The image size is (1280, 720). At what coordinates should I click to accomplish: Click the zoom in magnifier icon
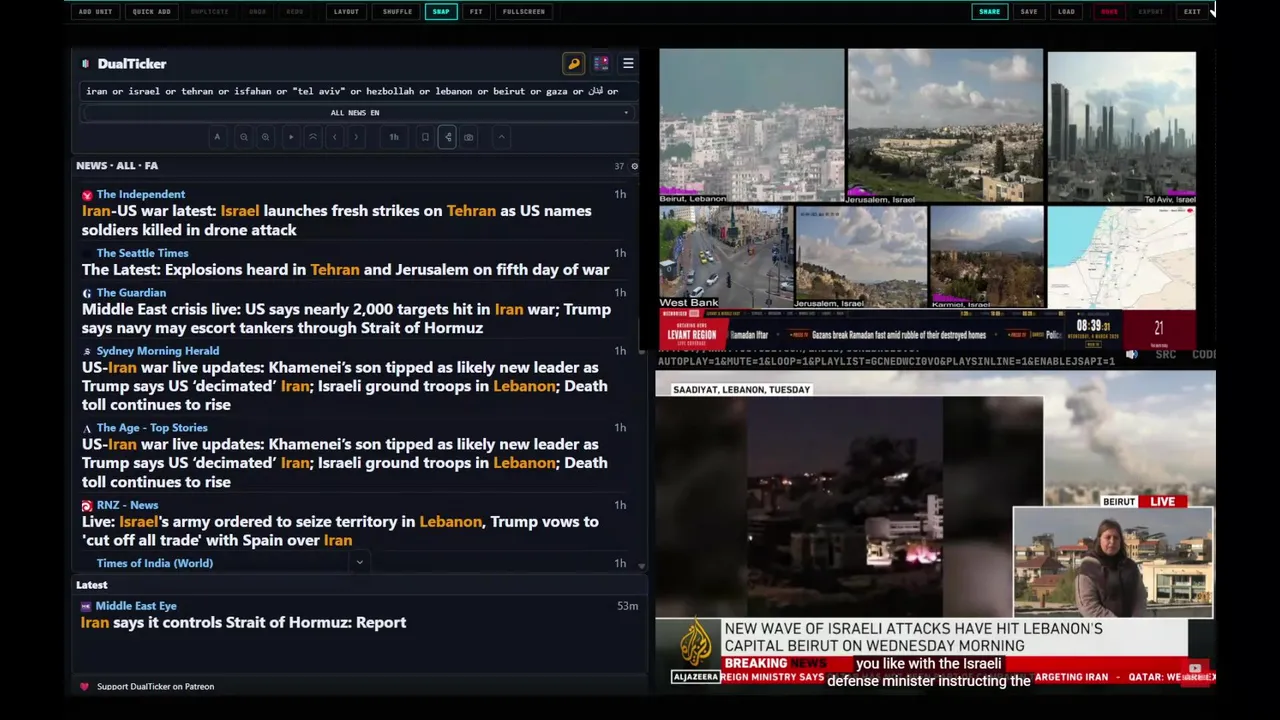click(265, 137)
